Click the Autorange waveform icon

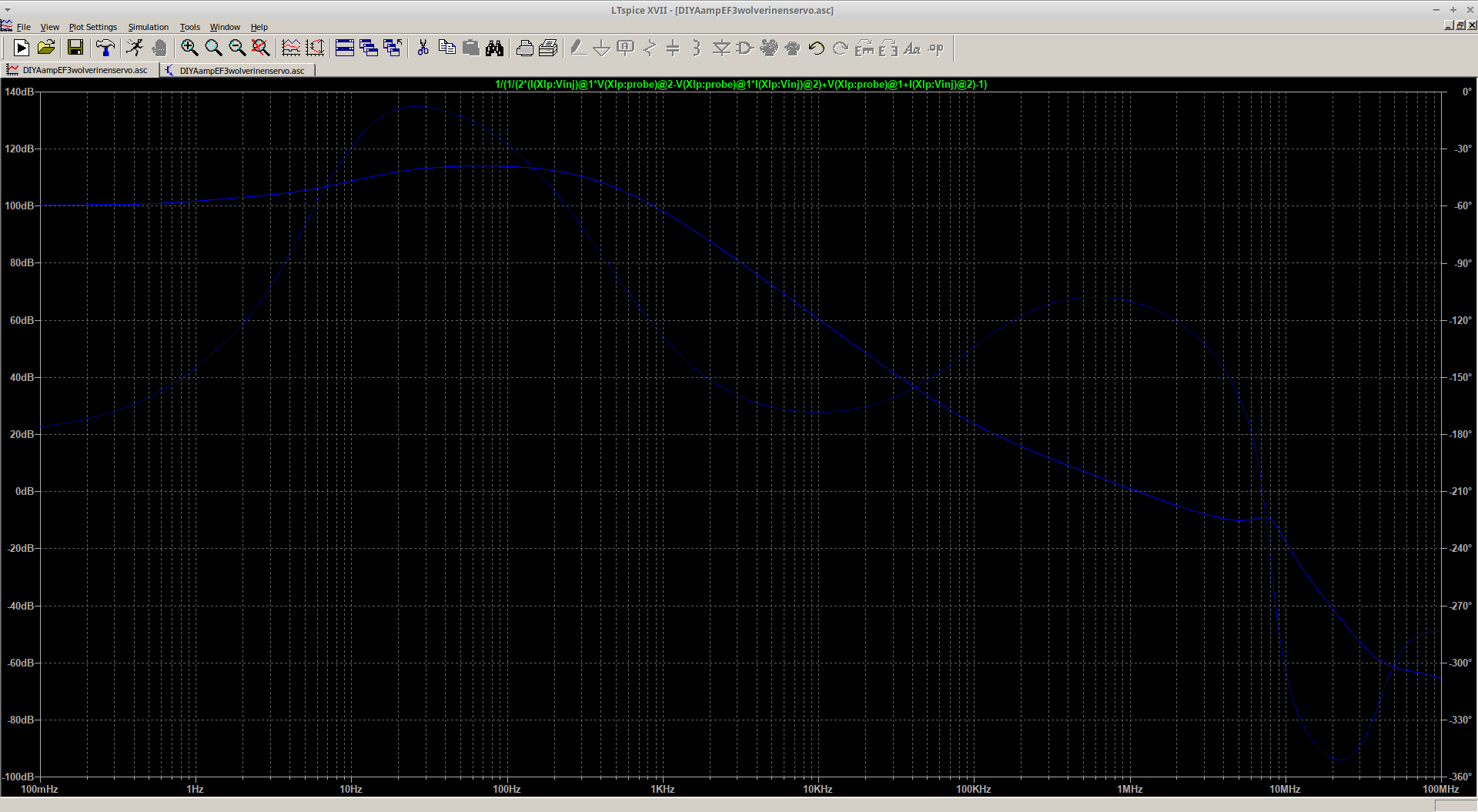click(x=291, y=48)
